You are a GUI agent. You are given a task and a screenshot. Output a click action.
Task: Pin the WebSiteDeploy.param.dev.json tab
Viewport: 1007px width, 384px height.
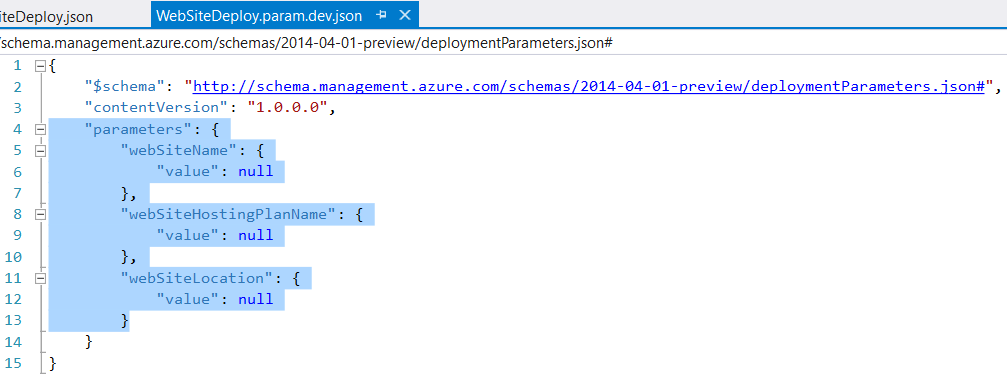pyautogui.click(x=381, y=15)
